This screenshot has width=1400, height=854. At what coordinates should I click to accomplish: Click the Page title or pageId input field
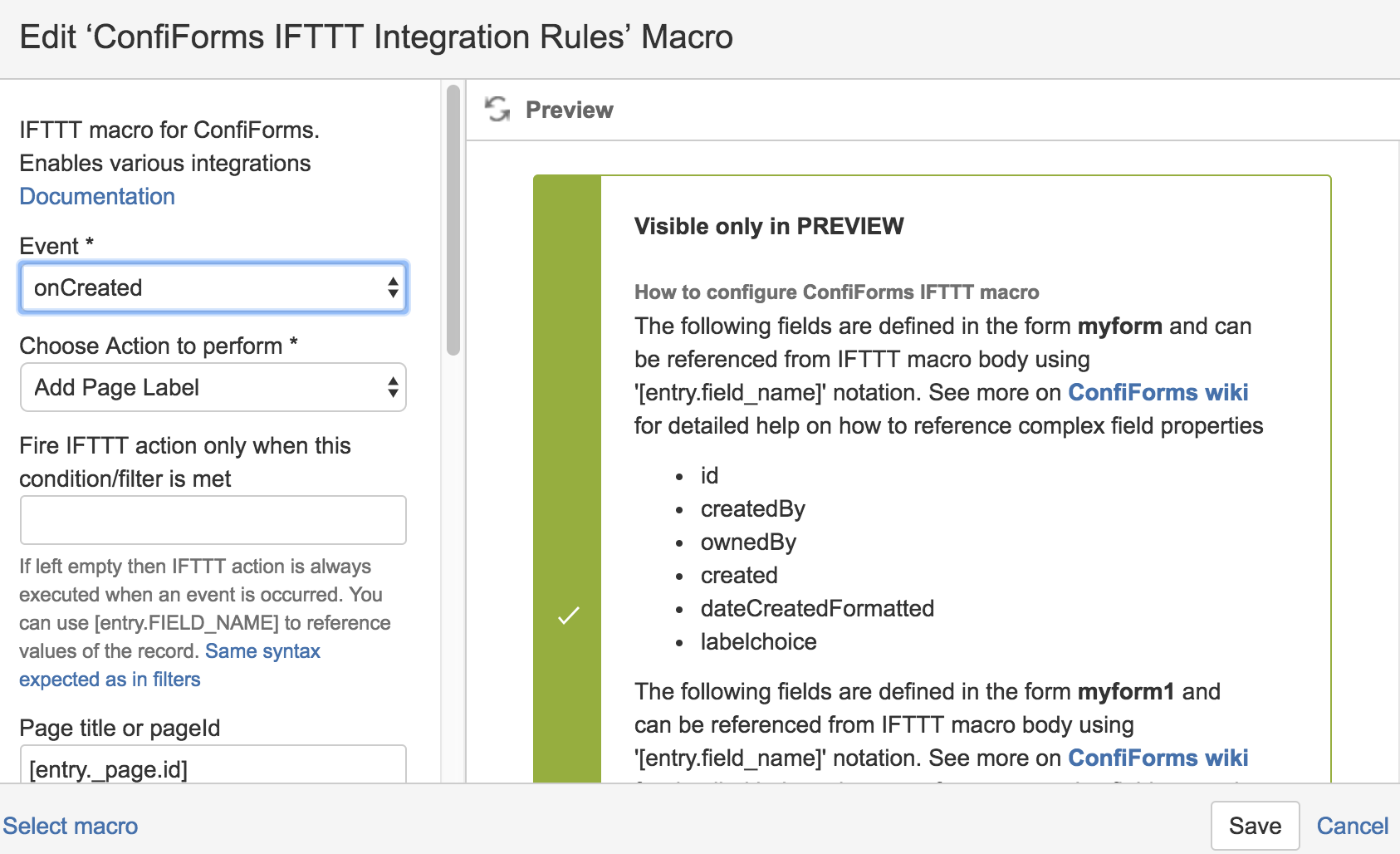(x=213, y=764)
